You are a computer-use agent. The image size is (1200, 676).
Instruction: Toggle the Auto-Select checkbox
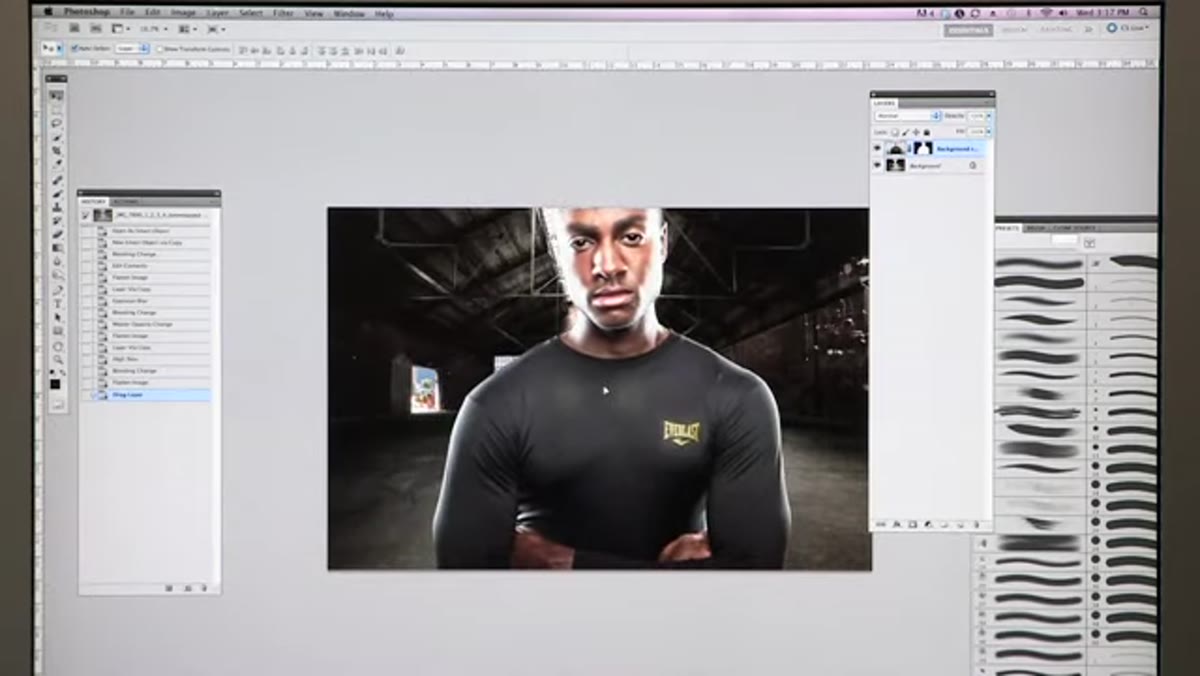click(75, 49)
